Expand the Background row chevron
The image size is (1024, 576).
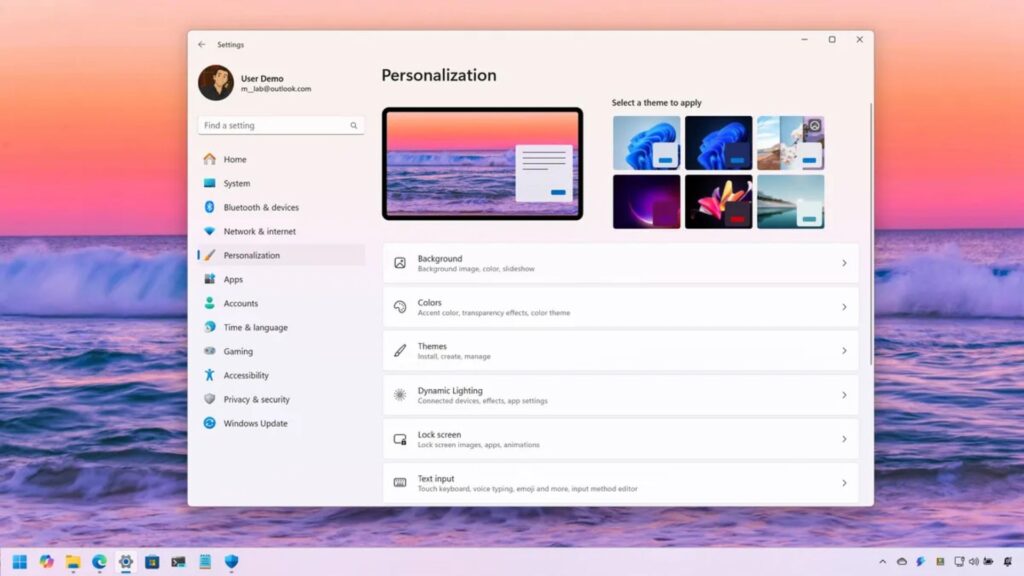coord(844,263)
